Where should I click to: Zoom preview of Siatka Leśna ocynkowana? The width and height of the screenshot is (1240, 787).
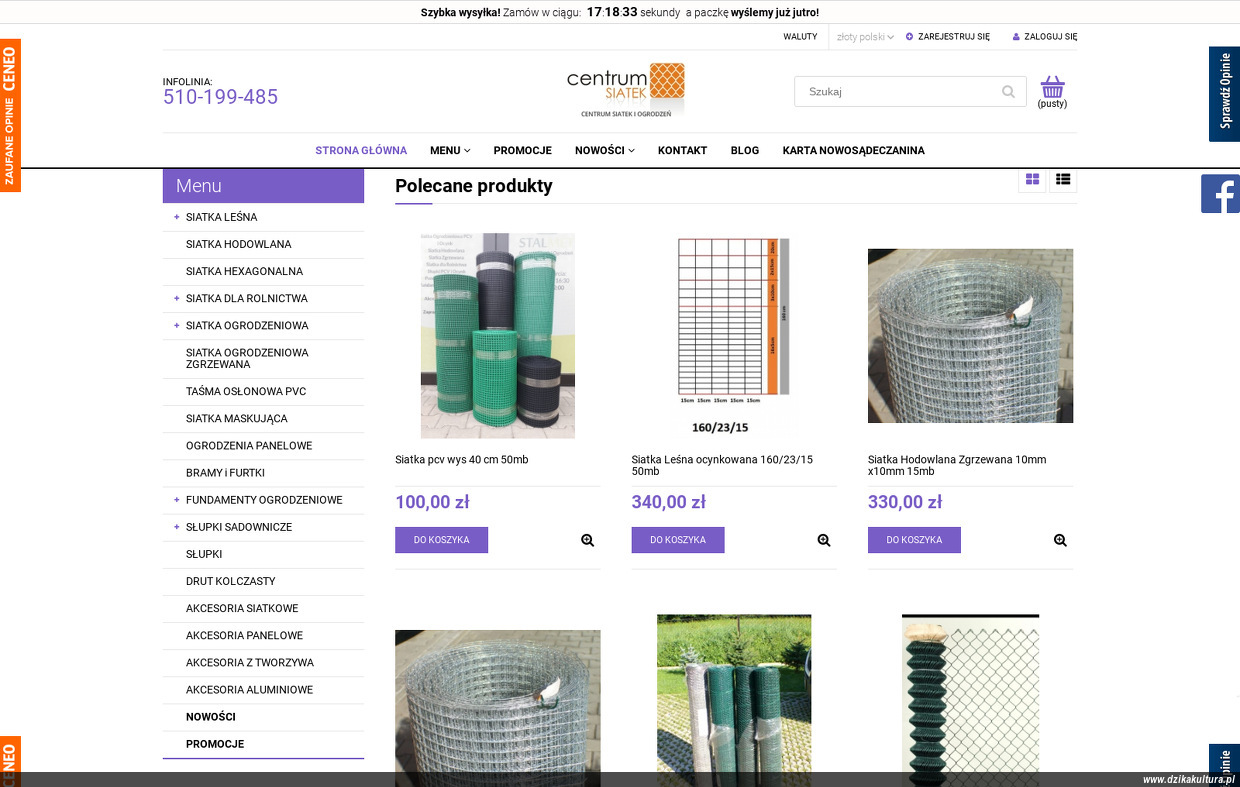[824, 540]
